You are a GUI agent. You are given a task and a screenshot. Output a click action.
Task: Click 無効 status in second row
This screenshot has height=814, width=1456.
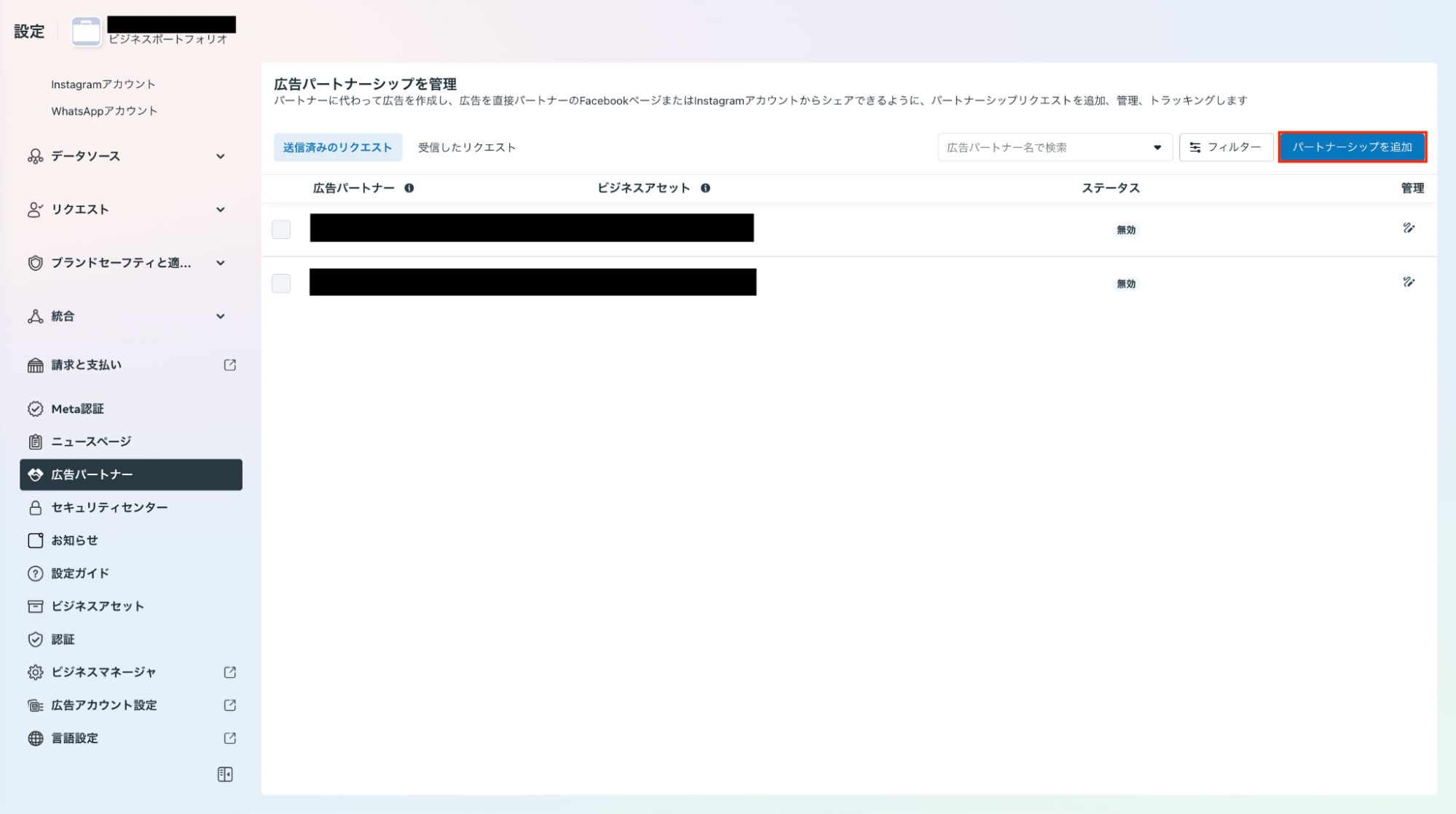pyautogui.click(x=1126, y=284)
